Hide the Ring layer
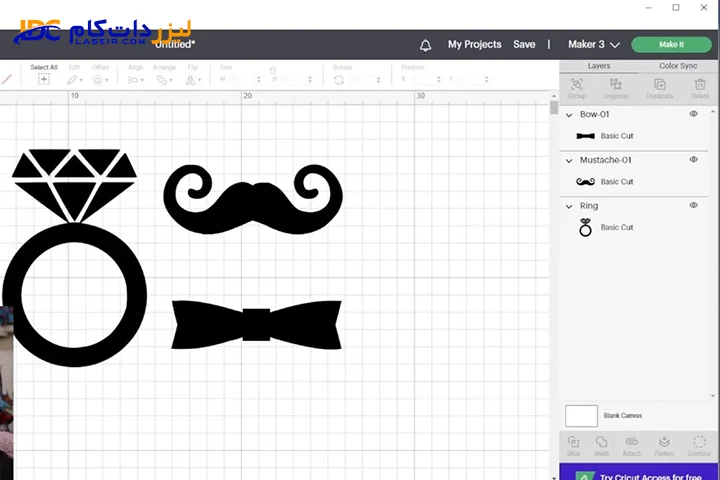This screenshot has width=720, height=480. pos(693,206)
